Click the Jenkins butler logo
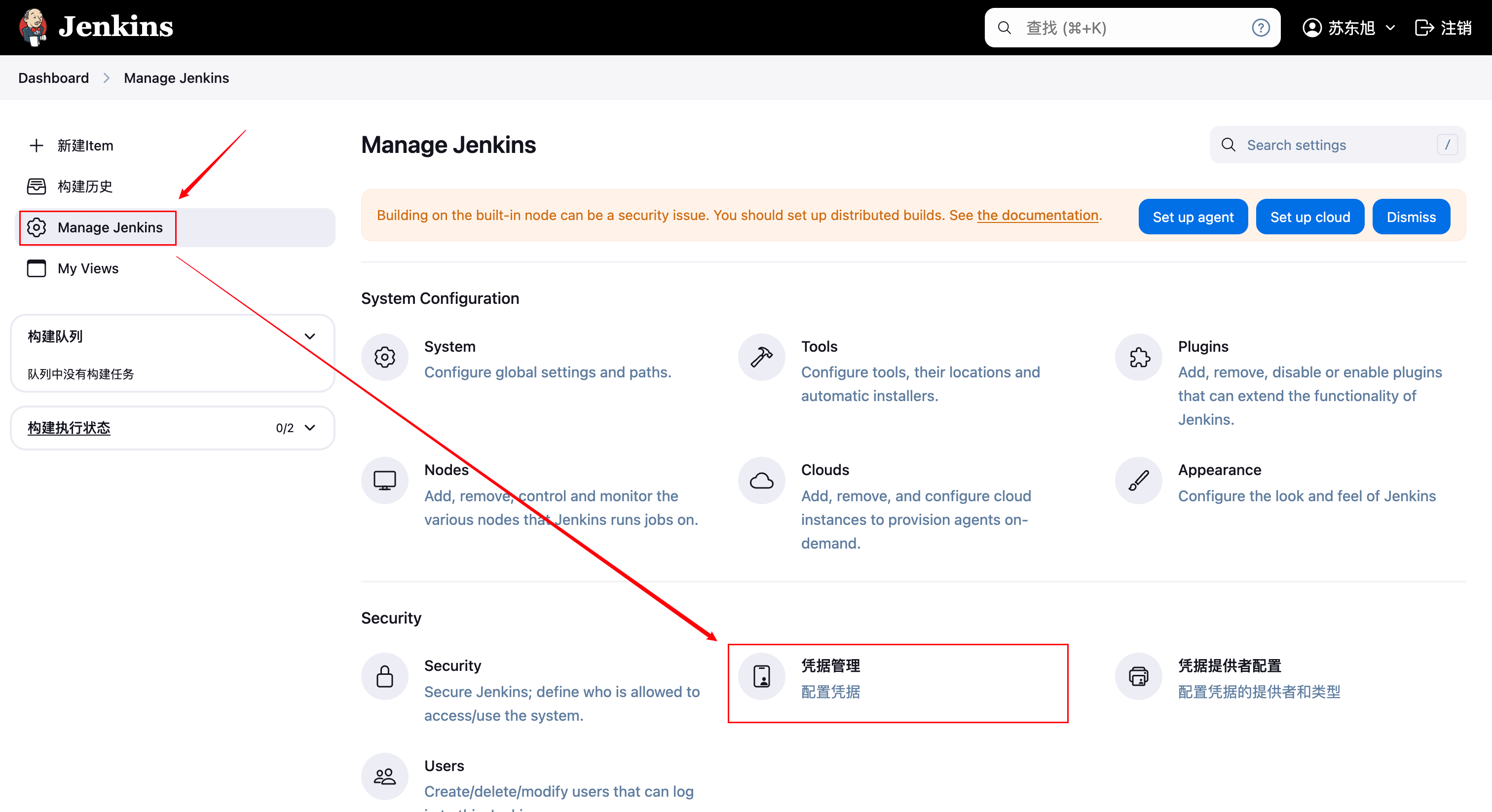 click(x=33, y=27)
